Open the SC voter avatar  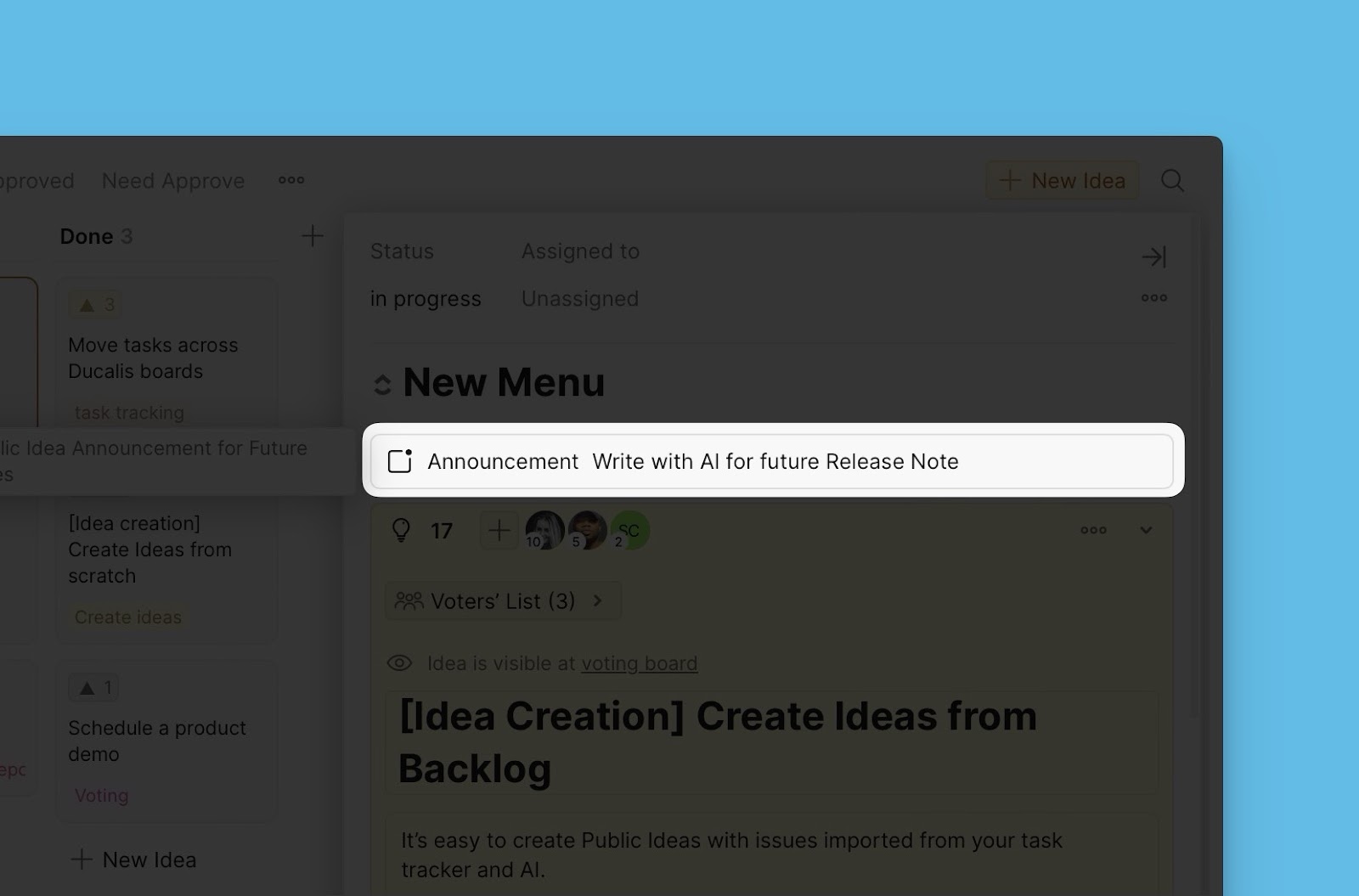tap(631, 531)
